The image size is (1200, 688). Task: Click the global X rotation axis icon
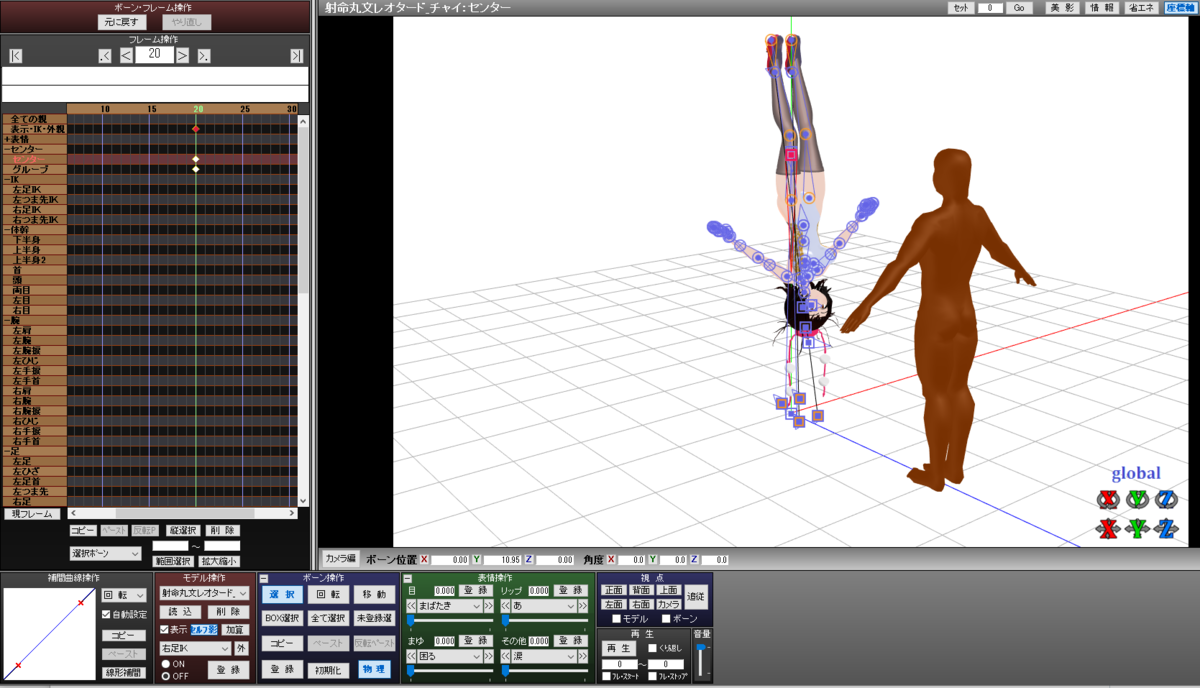[1107, 499]
